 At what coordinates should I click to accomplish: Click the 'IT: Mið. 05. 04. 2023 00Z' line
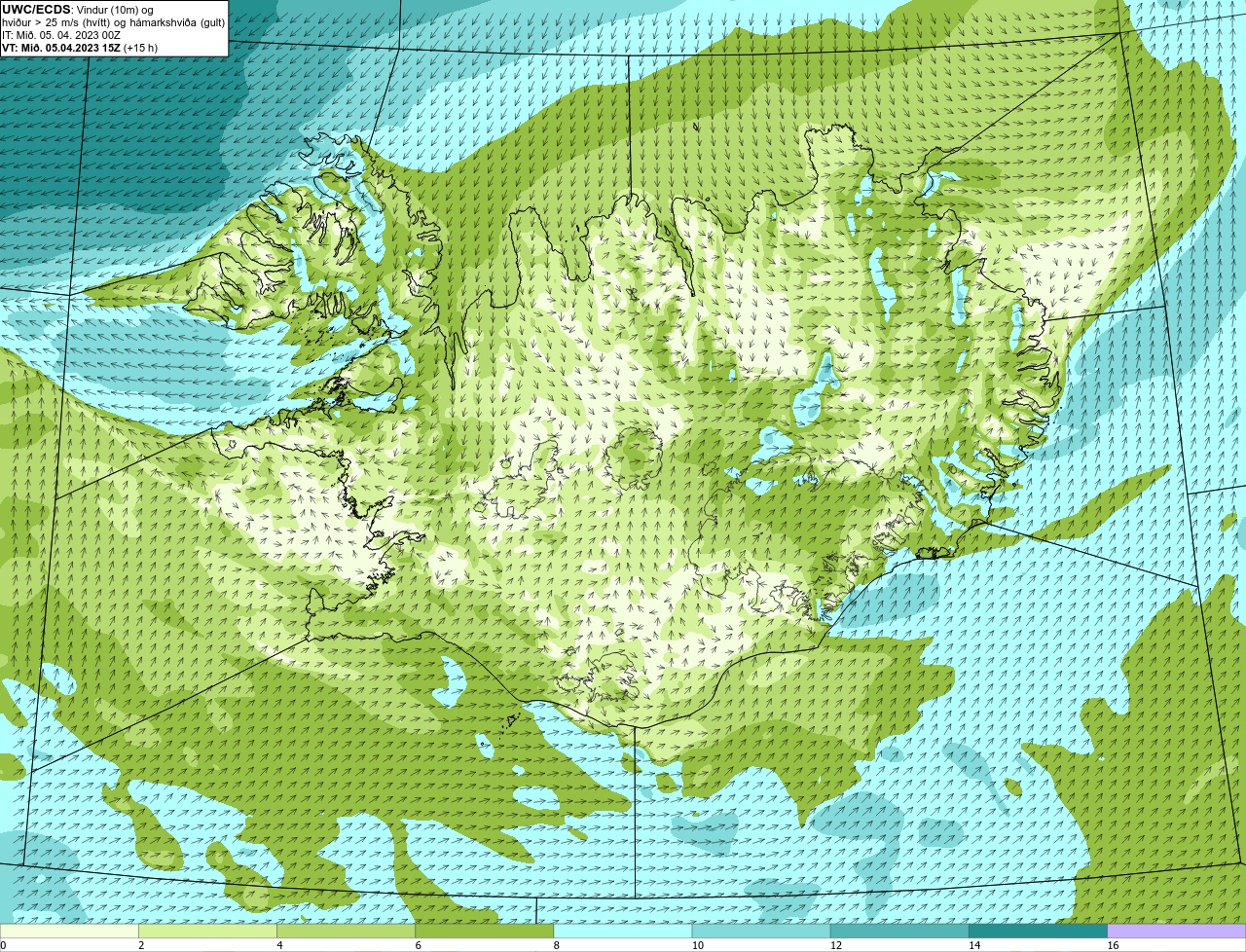(x=61, y=35)
